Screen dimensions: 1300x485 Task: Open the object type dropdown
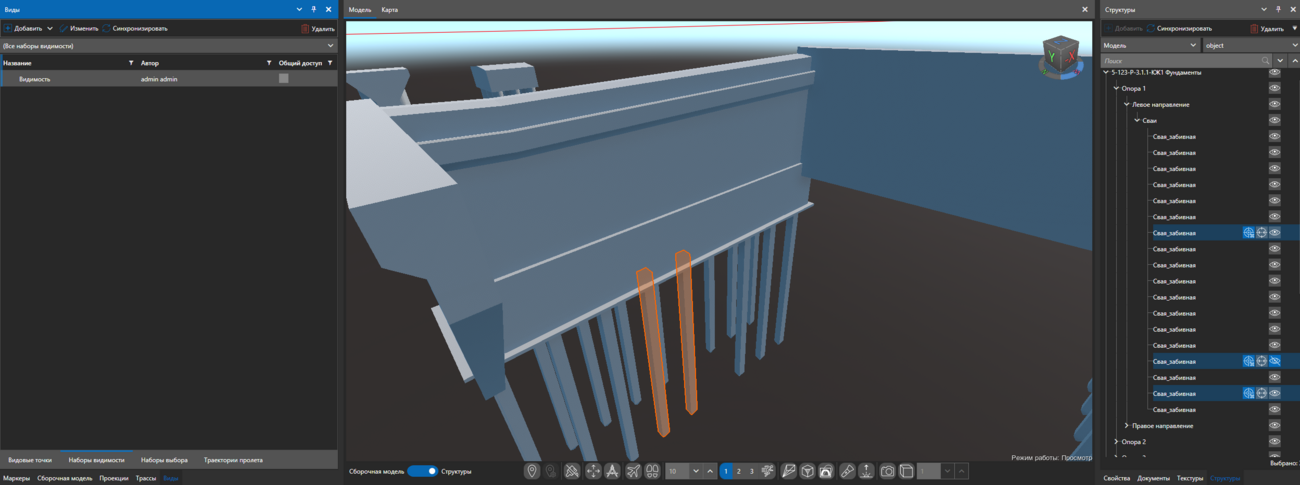[x=1250, y=45]
